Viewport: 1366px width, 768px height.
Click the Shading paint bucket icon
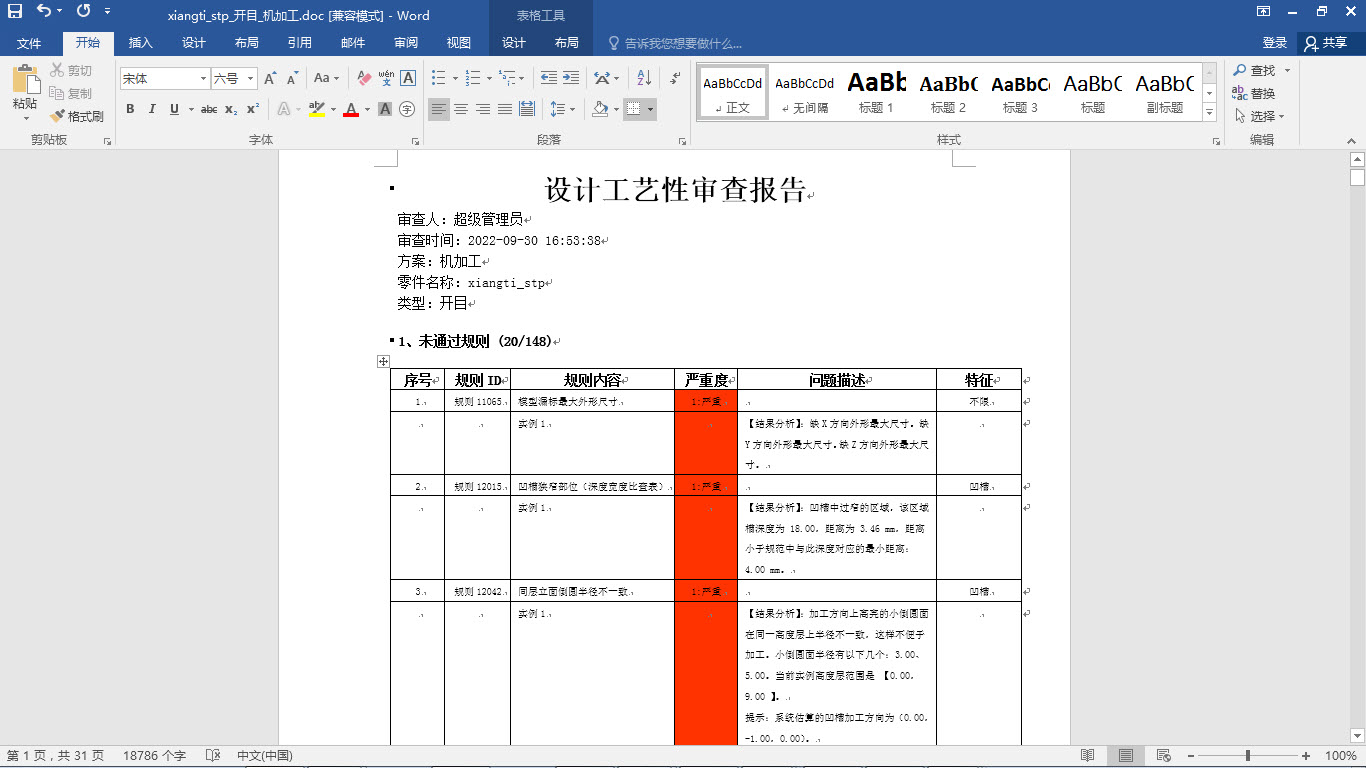tap(601, 108)
